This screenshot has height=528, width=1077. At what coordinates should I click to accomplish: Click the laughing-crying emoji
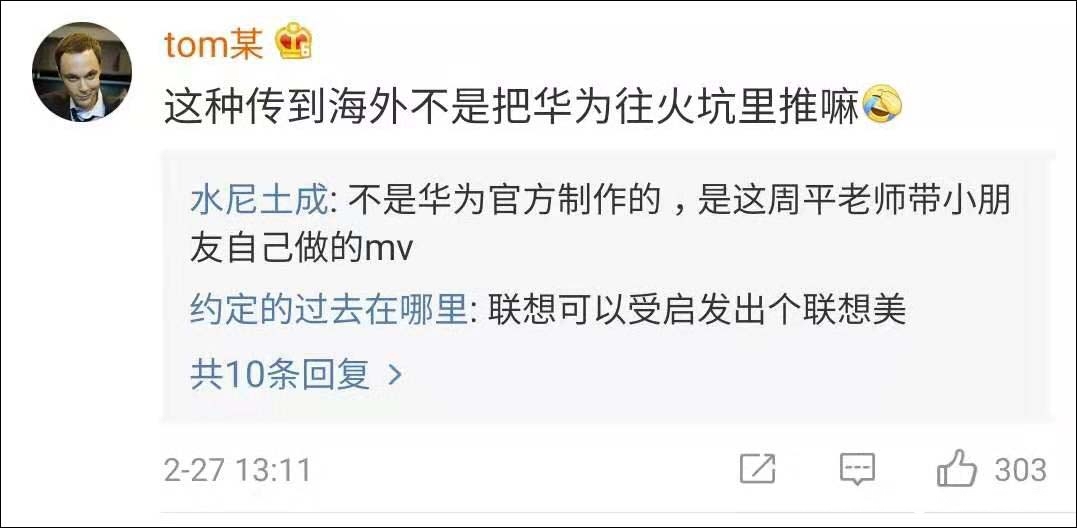coord(881,104)
